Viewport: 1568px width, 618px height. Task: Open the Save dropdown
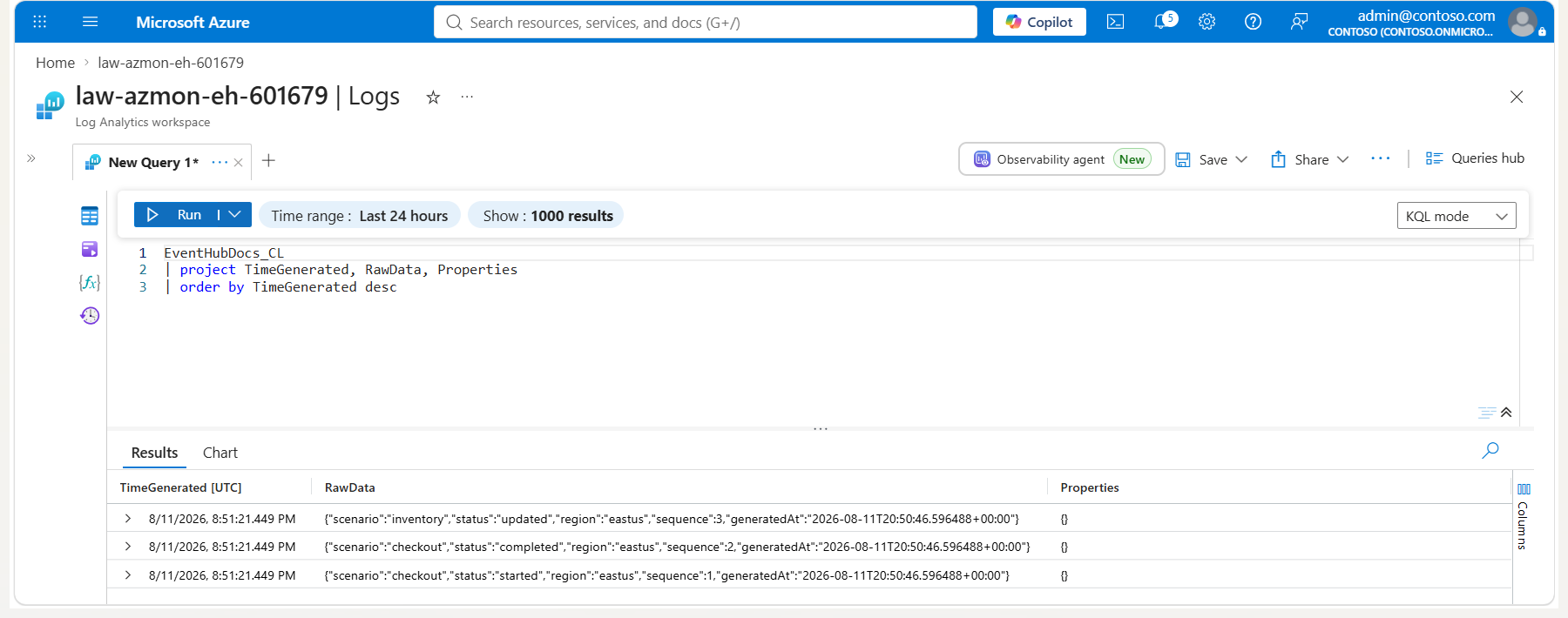1212,159
